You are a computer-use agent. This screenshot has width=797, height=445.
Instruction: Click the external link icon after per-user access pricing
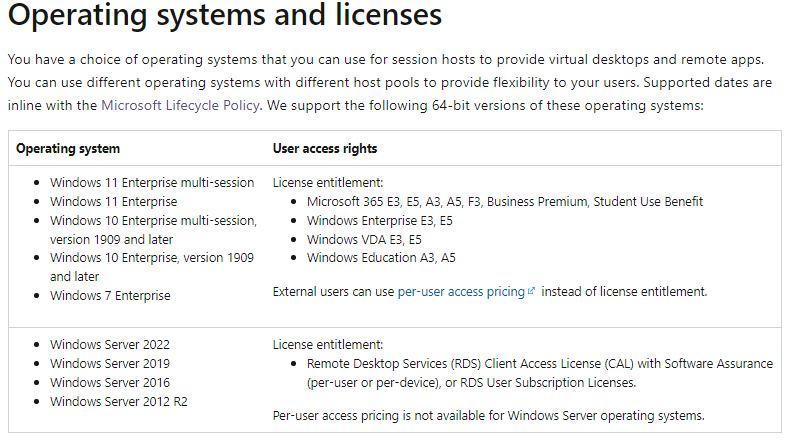coord(531,291)
